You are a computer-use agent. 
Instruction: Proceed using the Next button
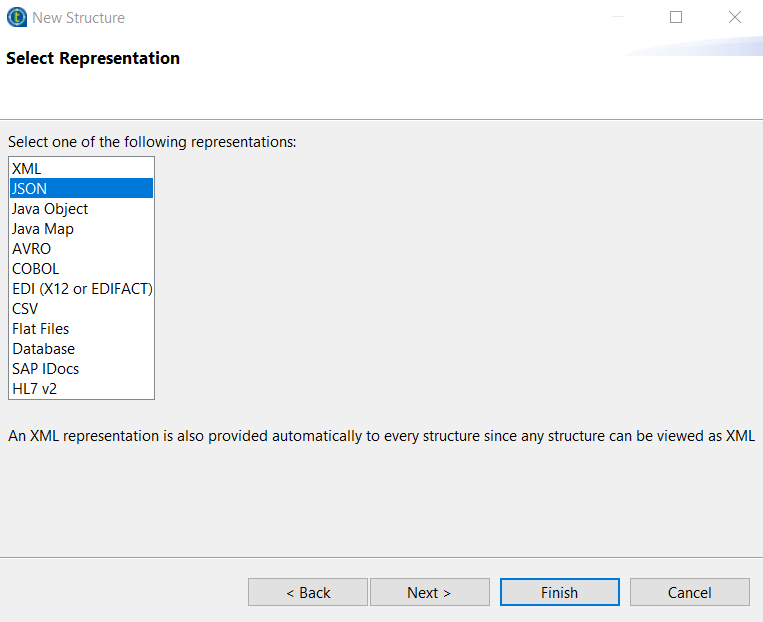[x=429, y=592]
